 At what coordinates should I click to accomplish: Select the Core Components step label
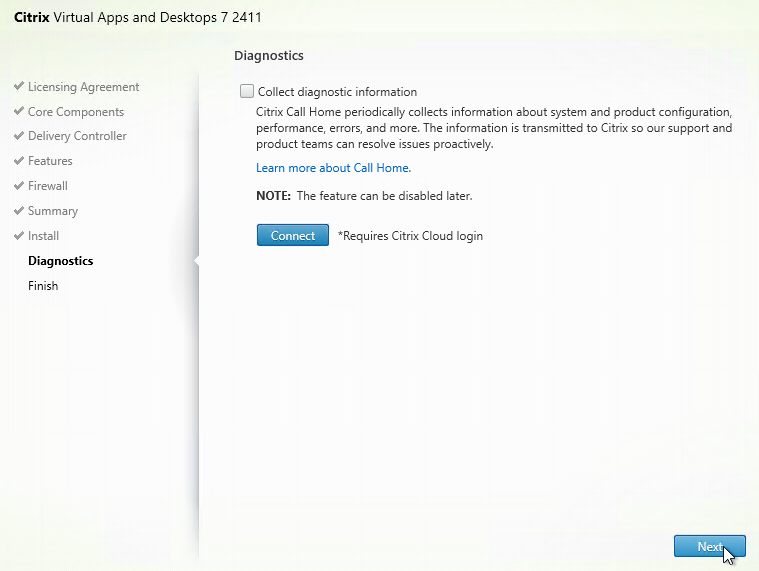pos(76,112)
